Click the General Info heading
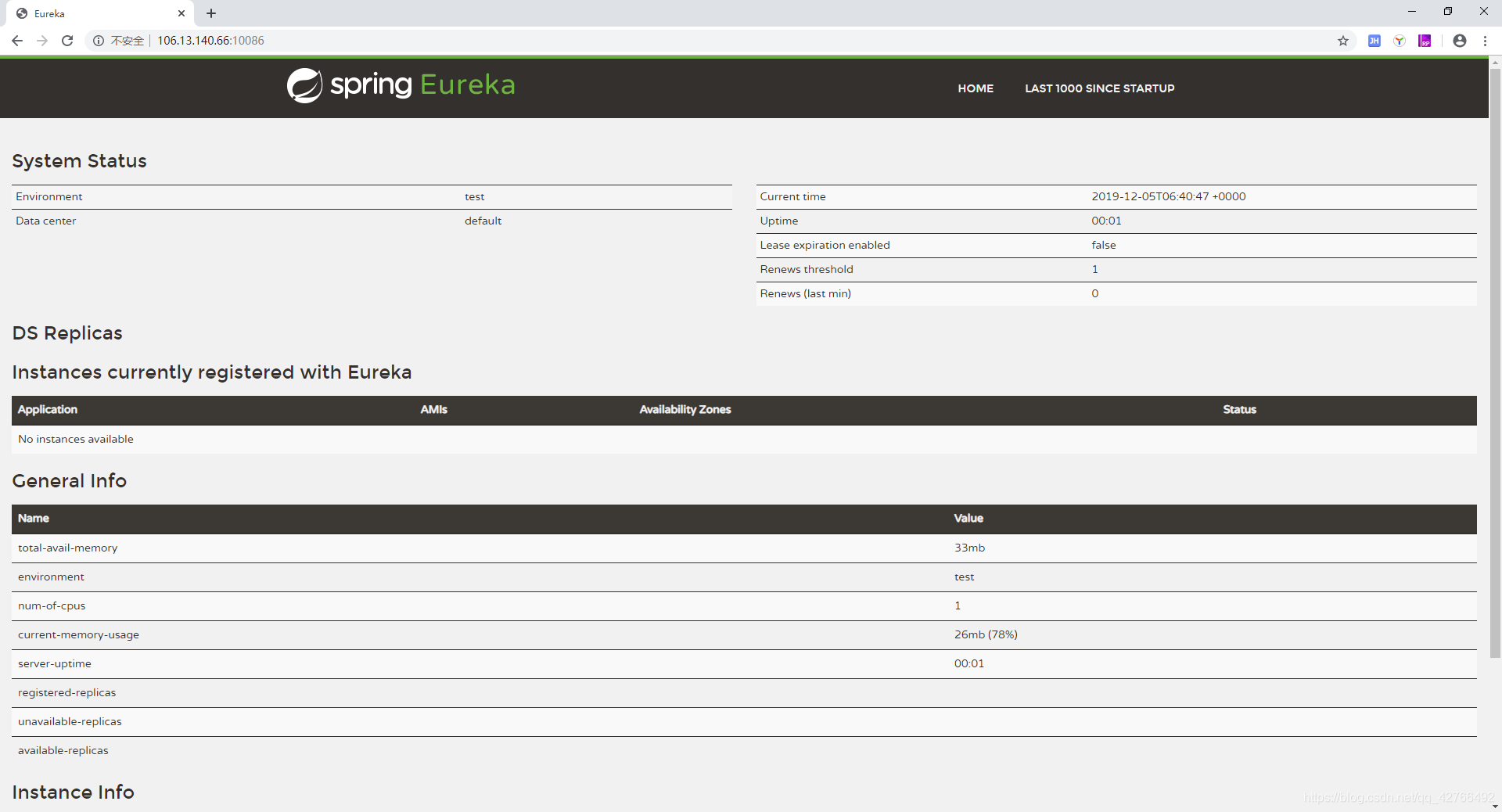This screenshot has height=812, width=1502. (x=69, y=481)
